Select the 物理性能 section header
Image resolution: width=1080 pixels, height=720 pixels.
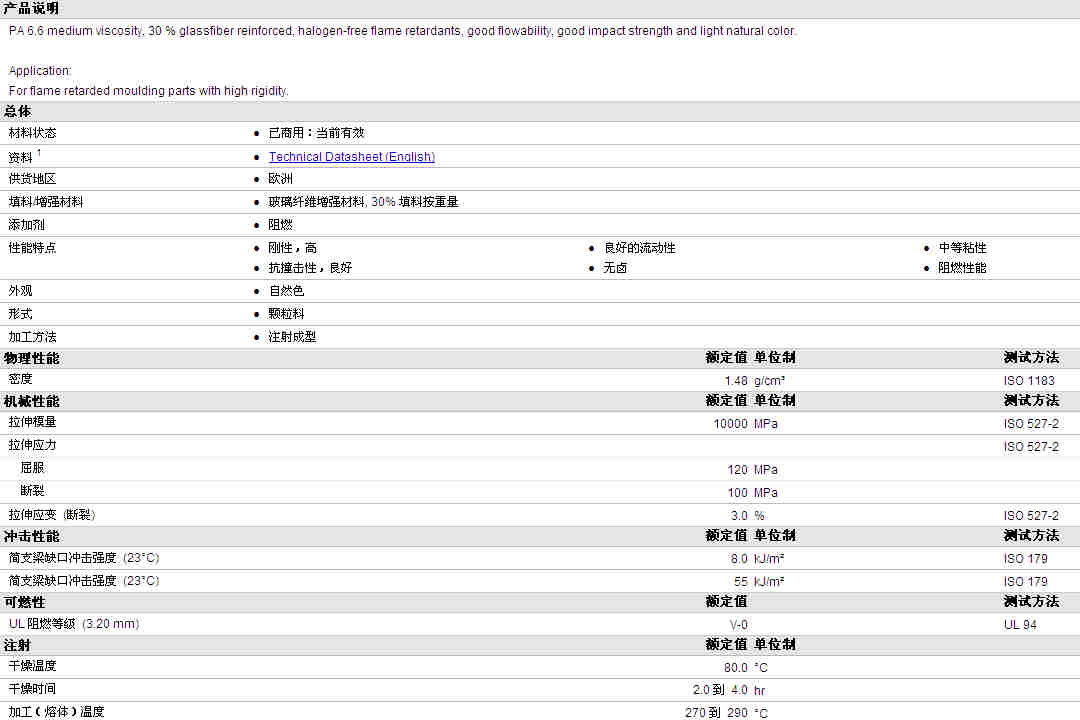[x=31, y=358]
